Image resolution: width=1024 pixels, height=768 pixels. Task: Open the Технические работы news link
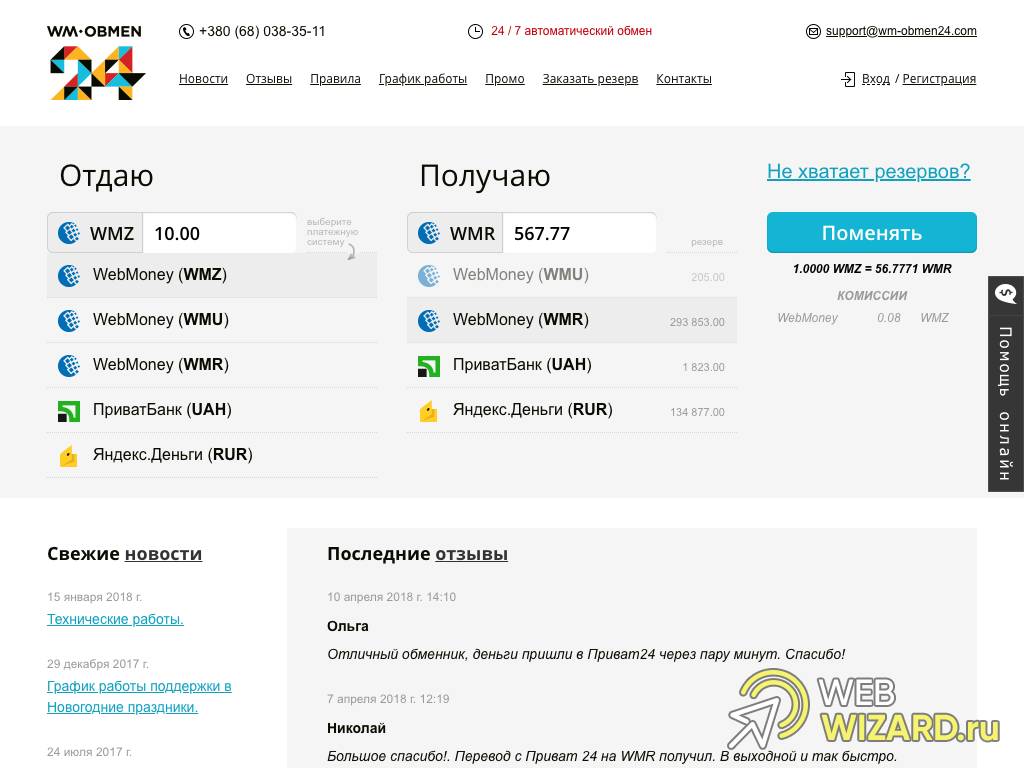pos(115,619)
